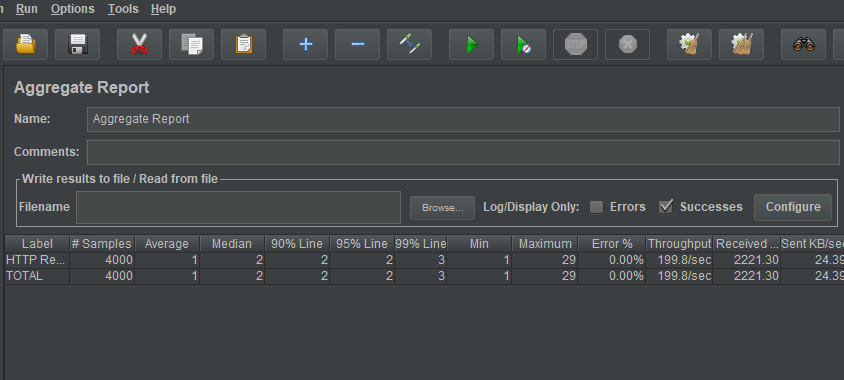The image size is (844, 380).
Task: Sort by the Received column header
Action: click(747, 244)
